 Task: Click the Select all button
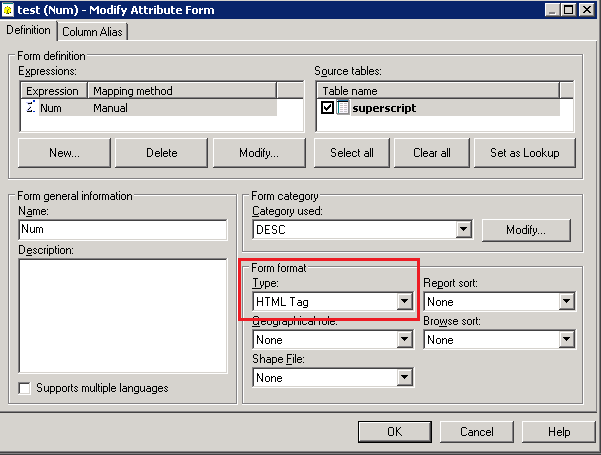pos(352,153)
